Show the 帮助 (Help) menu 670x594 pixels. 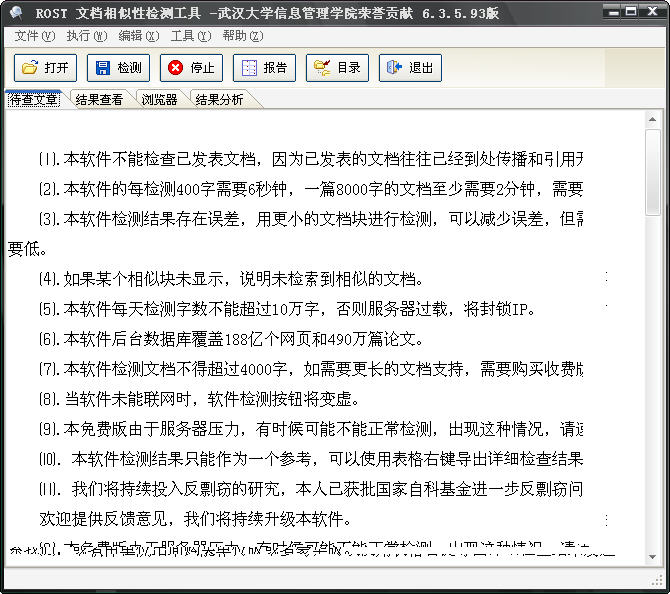[x=242, y=35]
